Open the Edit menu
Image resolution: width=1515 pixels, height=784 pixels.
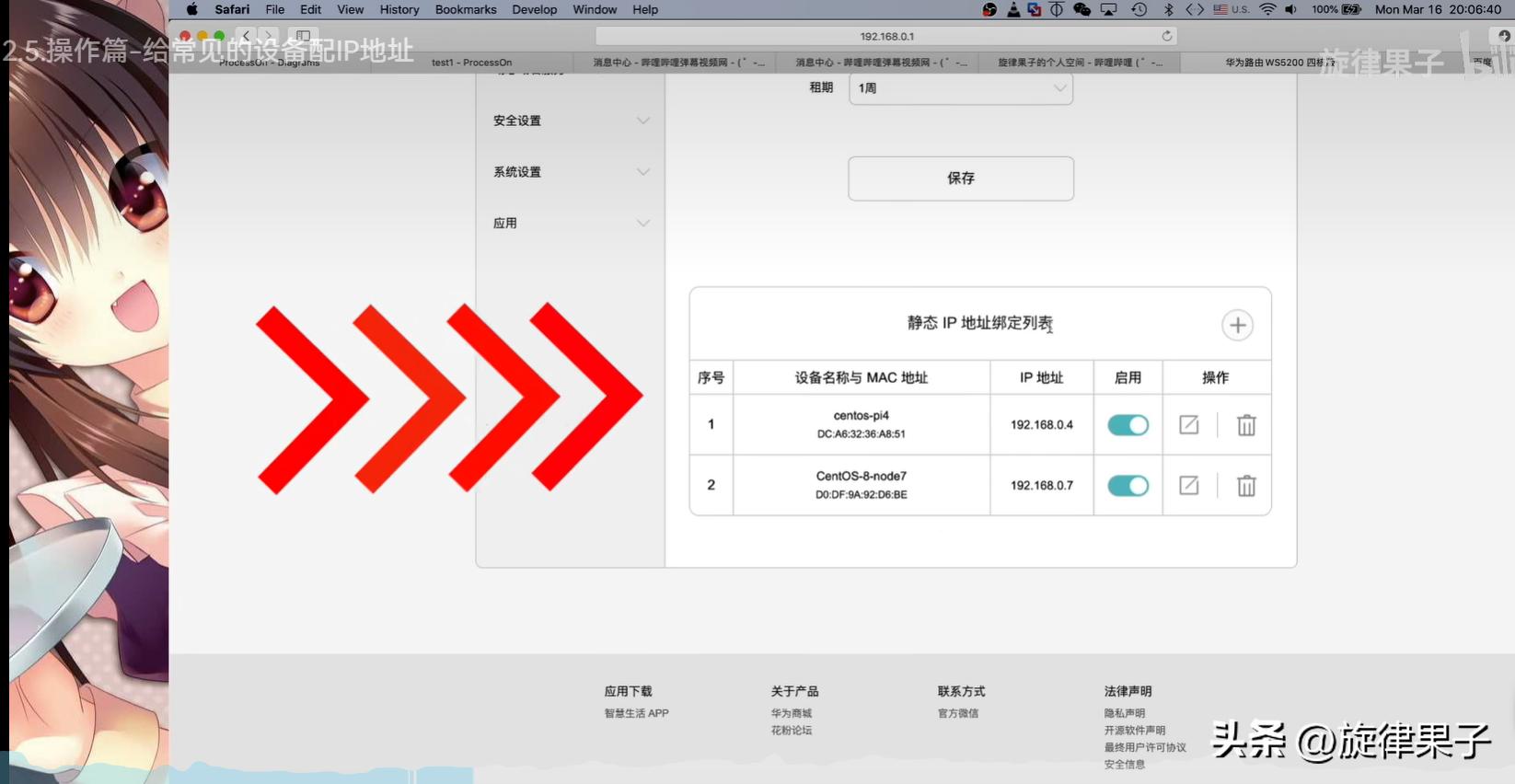point(311,9)
